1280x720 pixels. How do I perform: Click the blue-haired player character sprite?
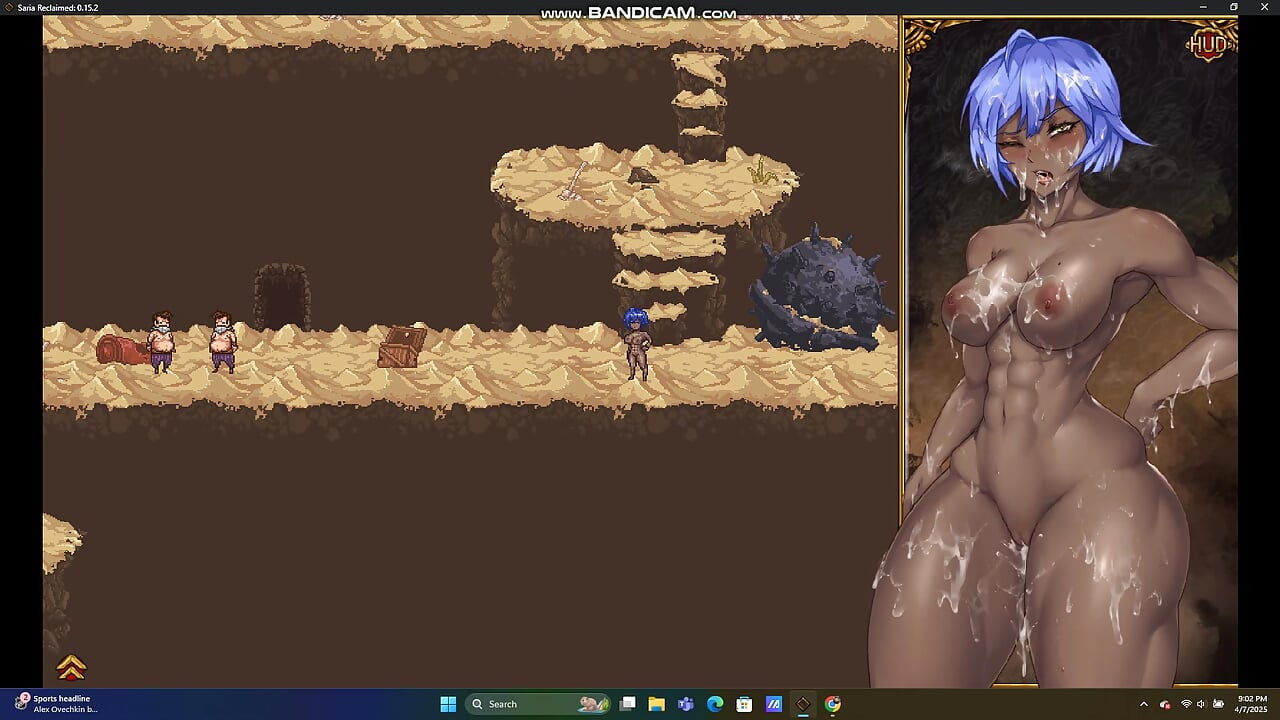(x=636, y=344)
